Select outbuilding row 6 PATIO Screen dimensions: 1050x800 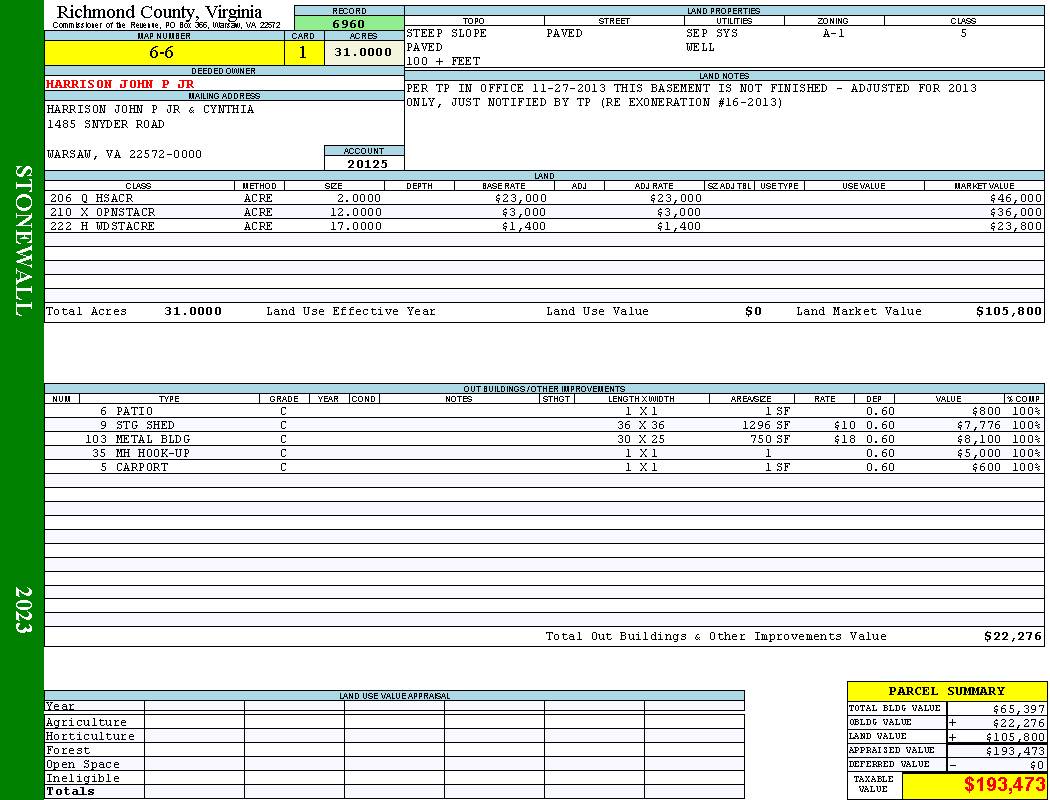[x=544, y=412]
